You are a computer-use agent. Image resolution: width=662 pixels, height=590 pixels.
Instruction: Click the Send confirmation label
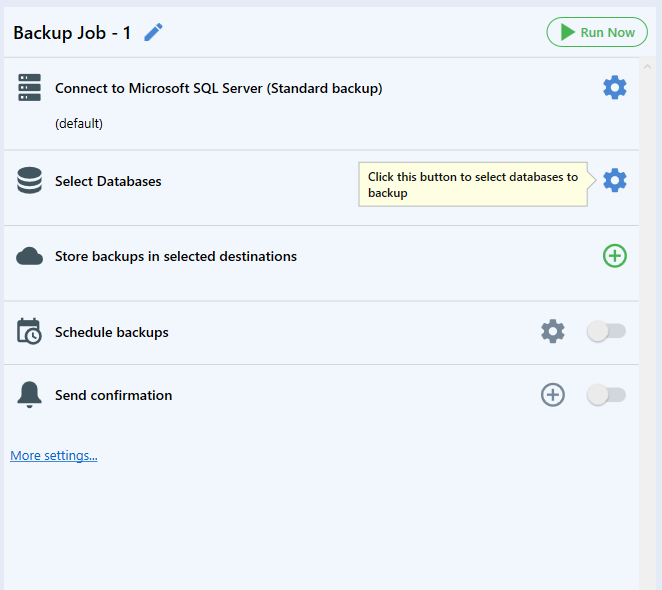tap(114, 395)
